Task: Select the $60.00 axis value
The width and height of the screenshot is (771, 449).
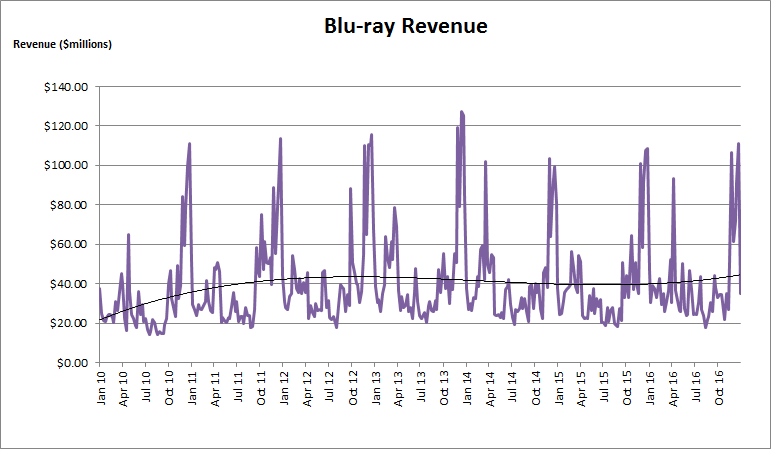Action: tap(68, 244)
